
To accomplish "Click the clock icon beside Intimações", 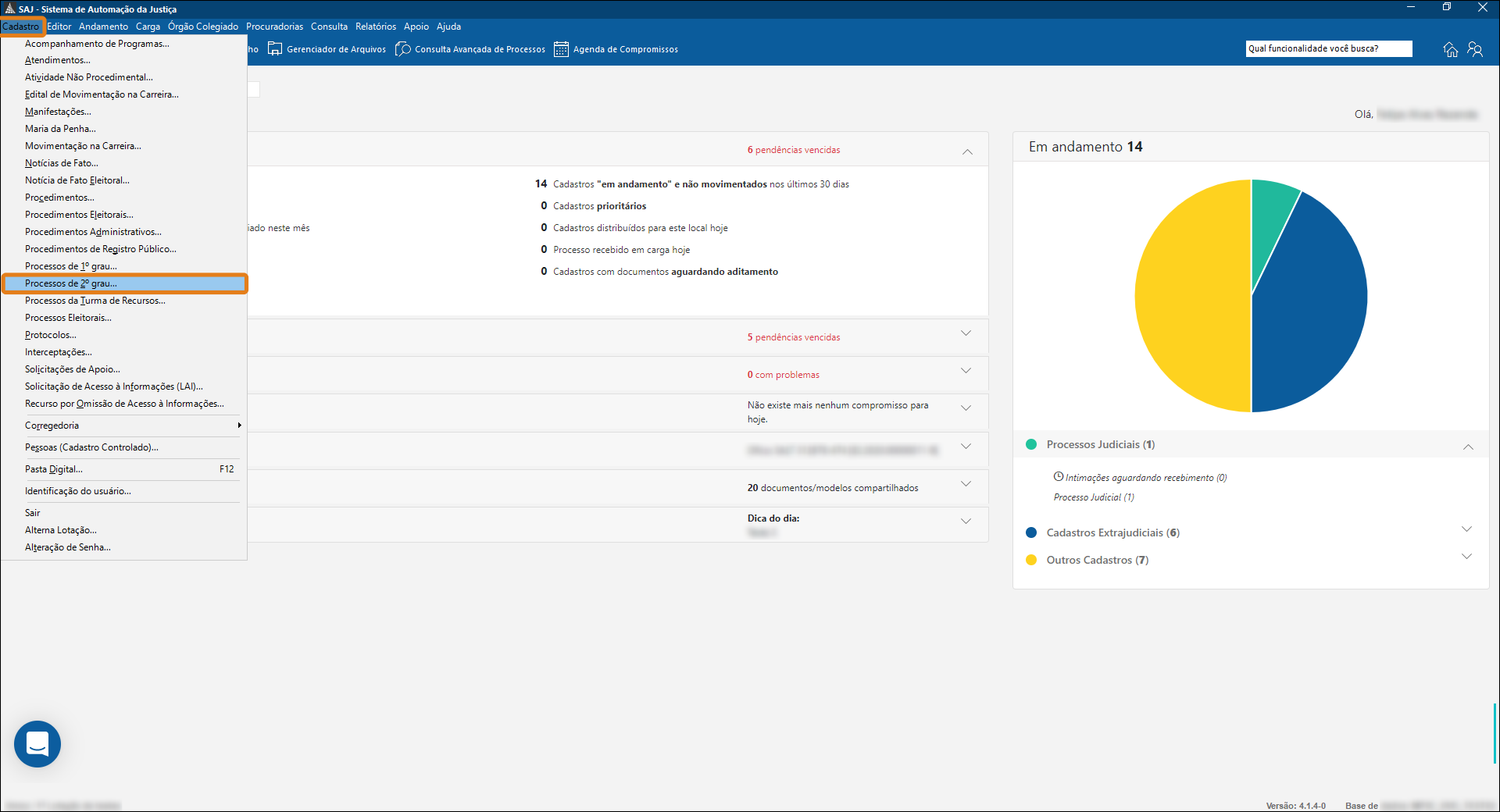I will tap(1059, 476).
